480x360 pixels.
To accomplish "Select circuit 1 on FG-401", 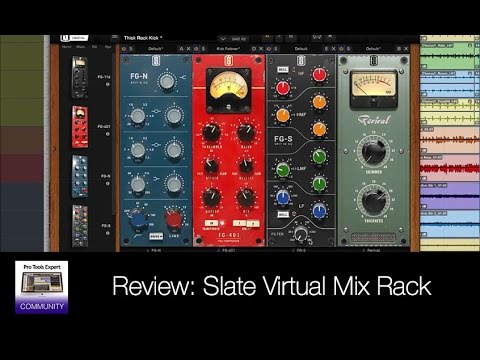I will click(239, 223).
